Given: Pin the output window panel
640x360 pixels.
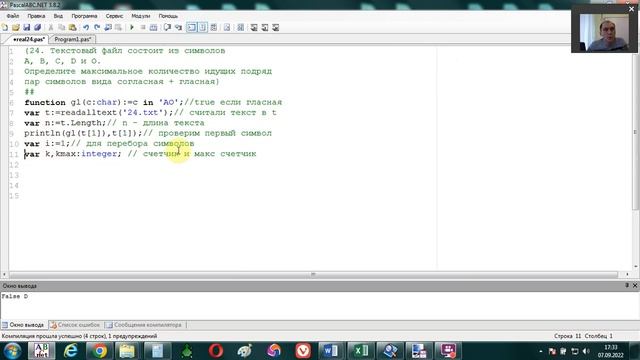Looking at the screenshot, I should tap(627, 286).
